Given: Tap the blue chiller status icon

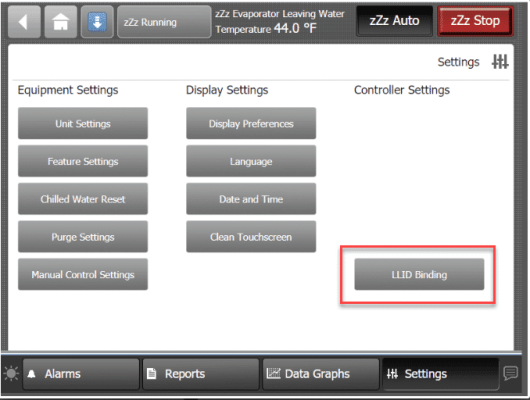Looking at the screenshot, I should pos(97,22).
